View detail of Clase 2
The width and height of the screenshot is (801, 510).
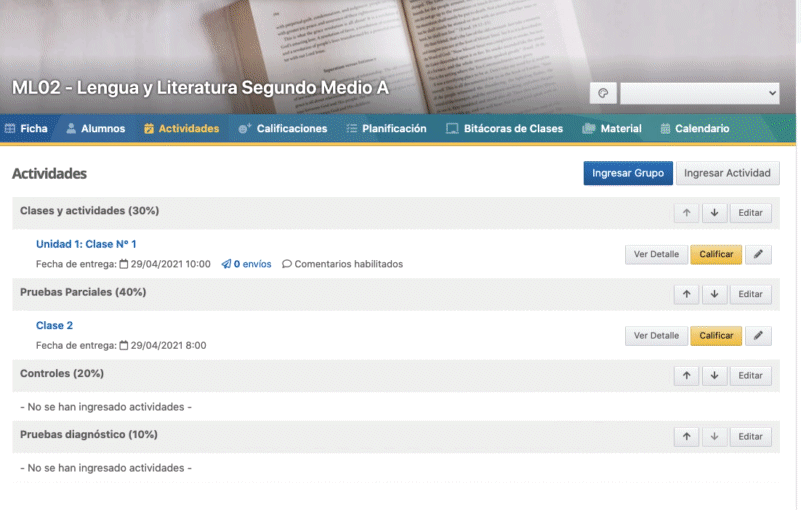656,335
